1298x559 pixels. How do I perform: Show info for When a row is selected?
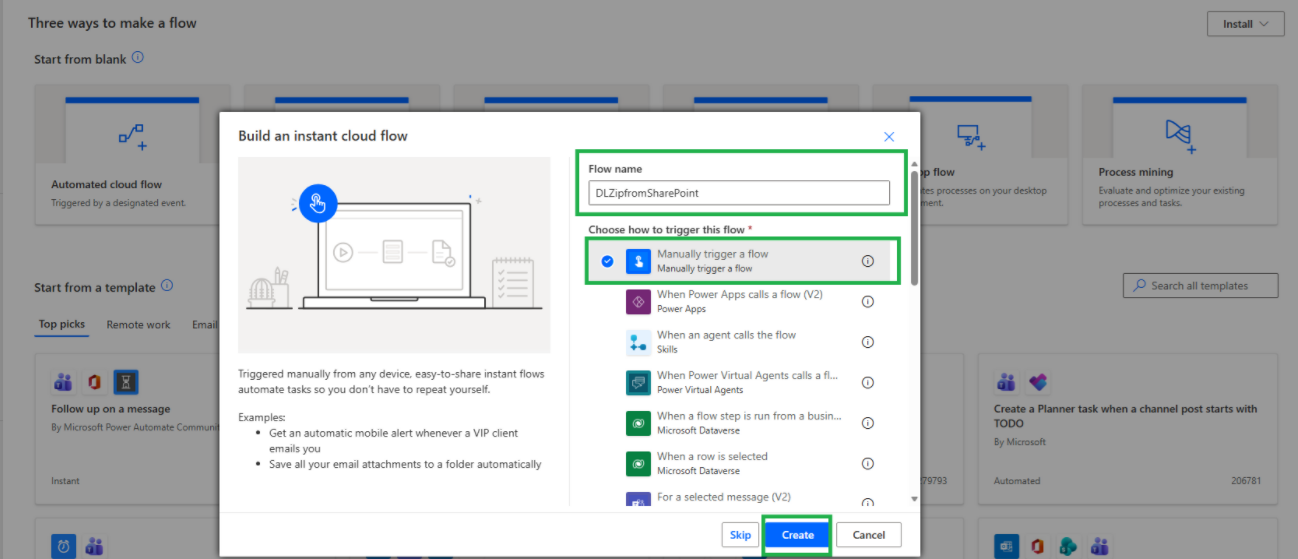[868, 463]
